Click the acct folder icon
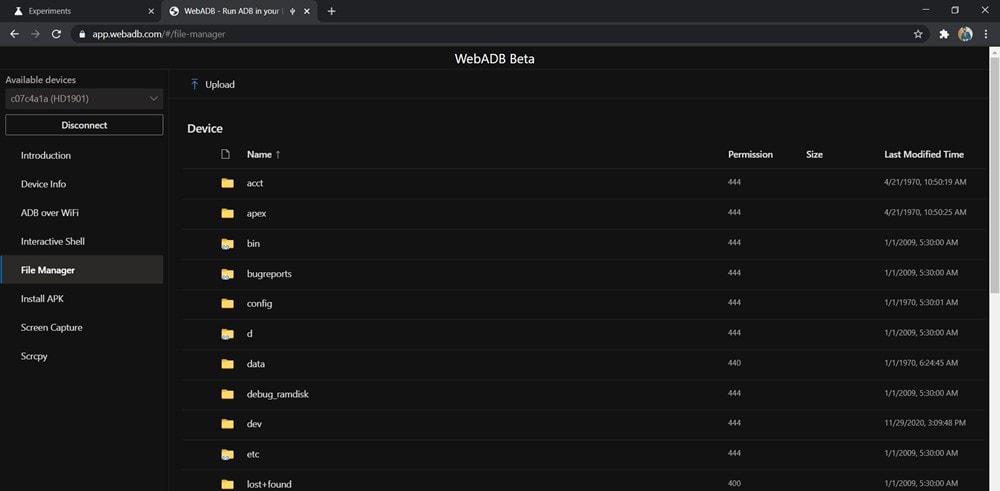 pyautogui.click(x=228, y=183)
